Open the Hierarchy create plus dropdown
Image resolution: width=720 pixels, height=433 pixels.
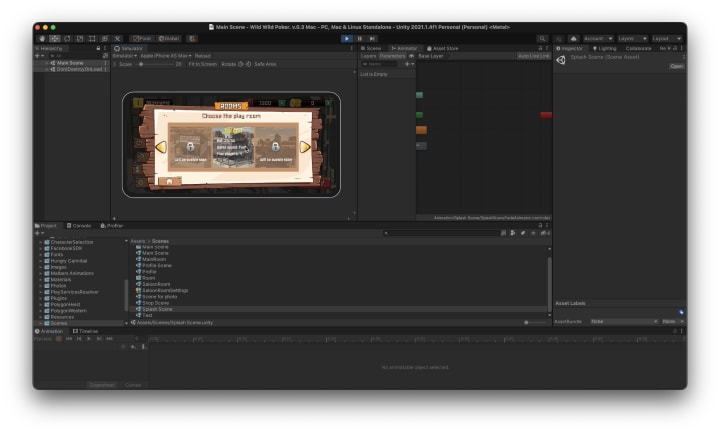click(39, 56)
